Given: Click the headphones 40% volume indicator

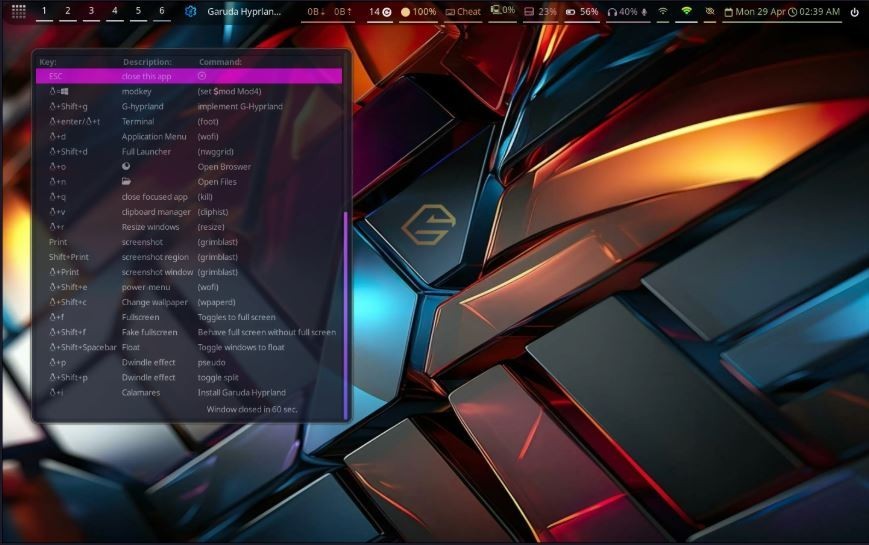Looking at the screenshot, I should click(622, 11).
